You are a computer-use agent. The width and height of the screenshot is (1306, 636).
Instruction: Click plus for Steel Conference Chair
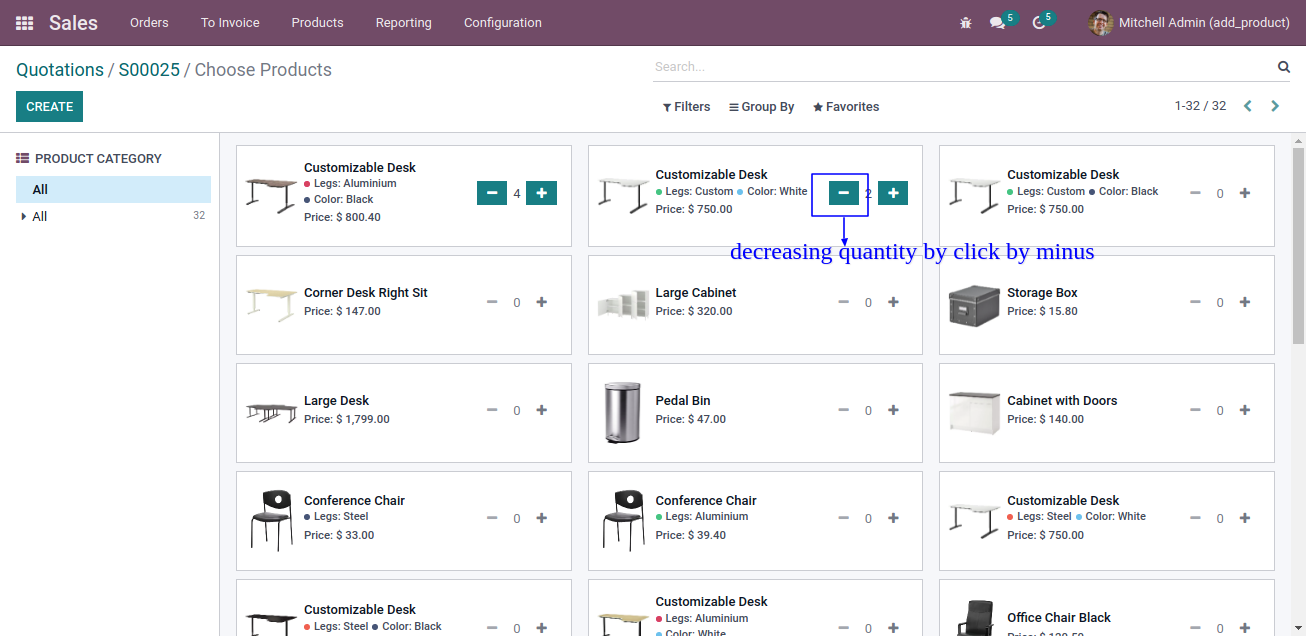(542, 518)
